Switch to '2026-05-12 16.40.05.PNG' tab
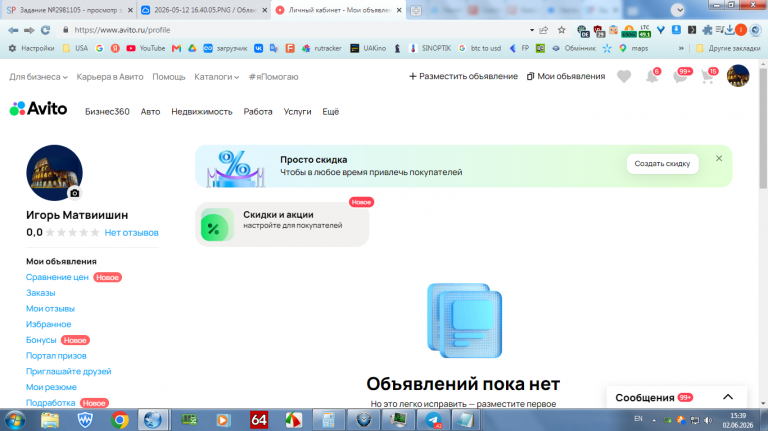Screen dimensions: 768x431 pyautogui.click(x=203, y=10)
